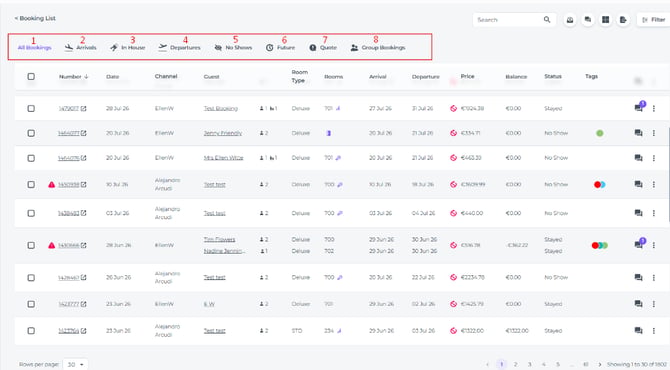Open Rows per page dropdown
This screenshot has height=370, width=670.
(x=75, y=364)
